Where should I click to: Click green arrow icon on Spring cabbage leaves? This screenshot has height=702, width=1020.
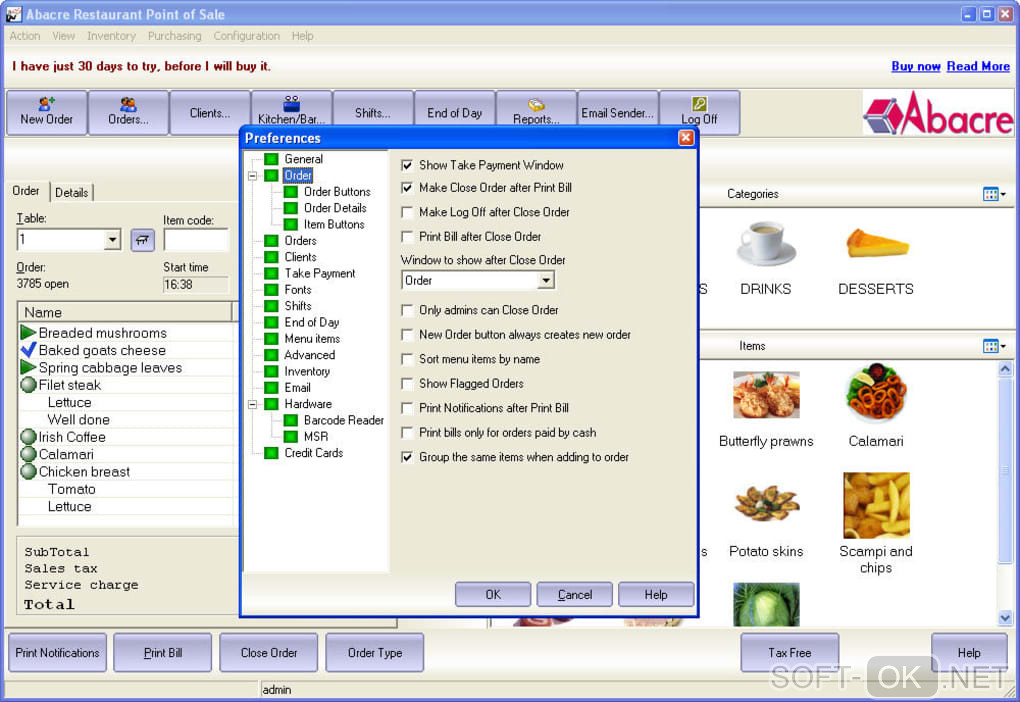click(28, 367)
